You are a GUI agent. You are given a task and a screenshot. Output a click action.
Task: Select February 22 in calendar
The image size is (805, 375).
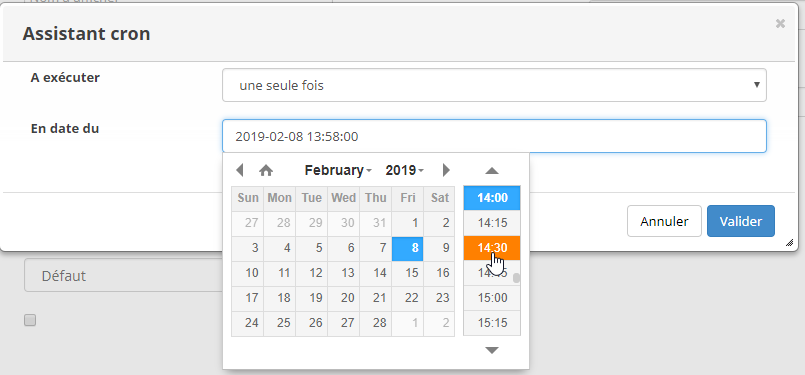point(408,298)
